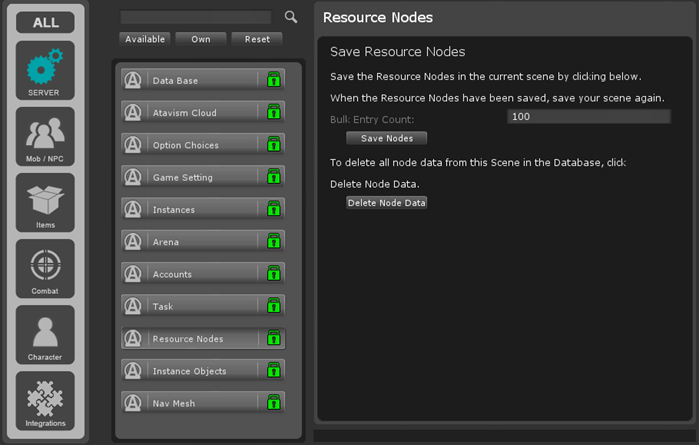Toggle the green lock on Arena
Image resolution: width=699 pixels, height=445 pixels.
pos(273,242)
